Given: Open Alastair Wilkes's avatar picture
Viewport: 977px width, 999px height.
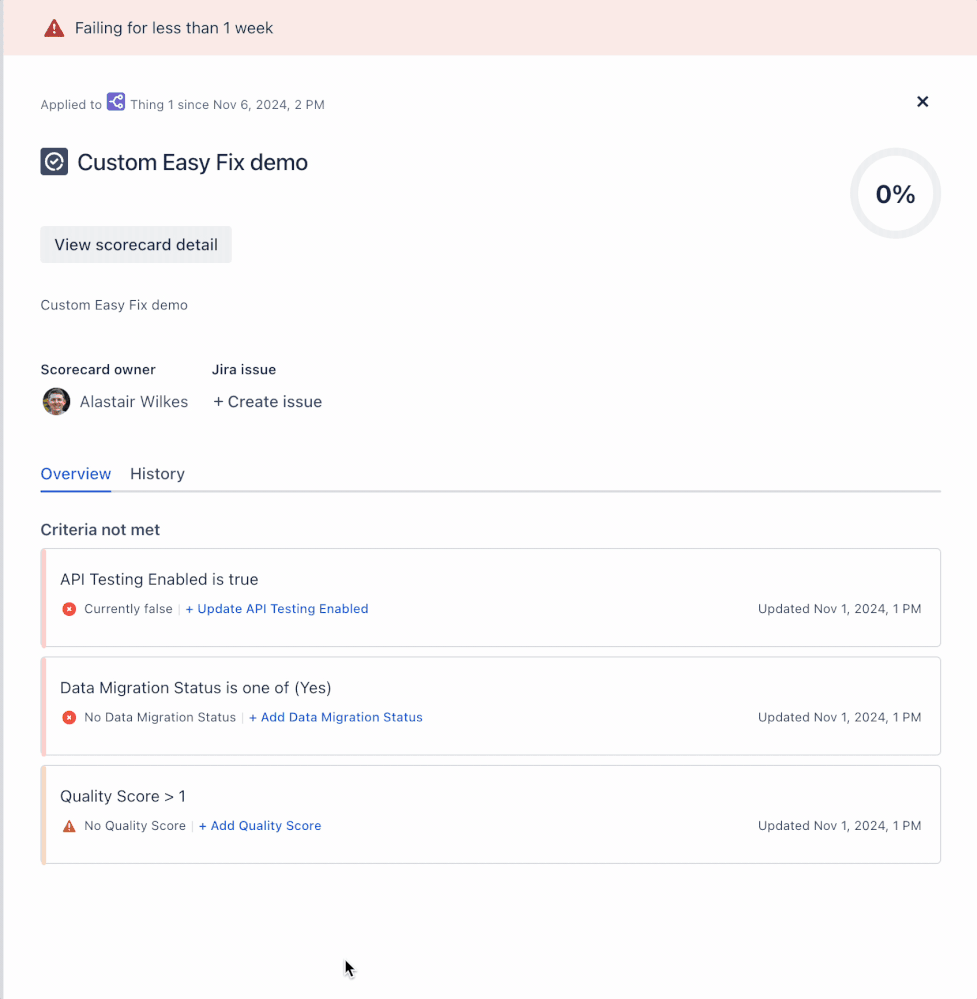Looking at the screenshot, I should tap(56, 401).
